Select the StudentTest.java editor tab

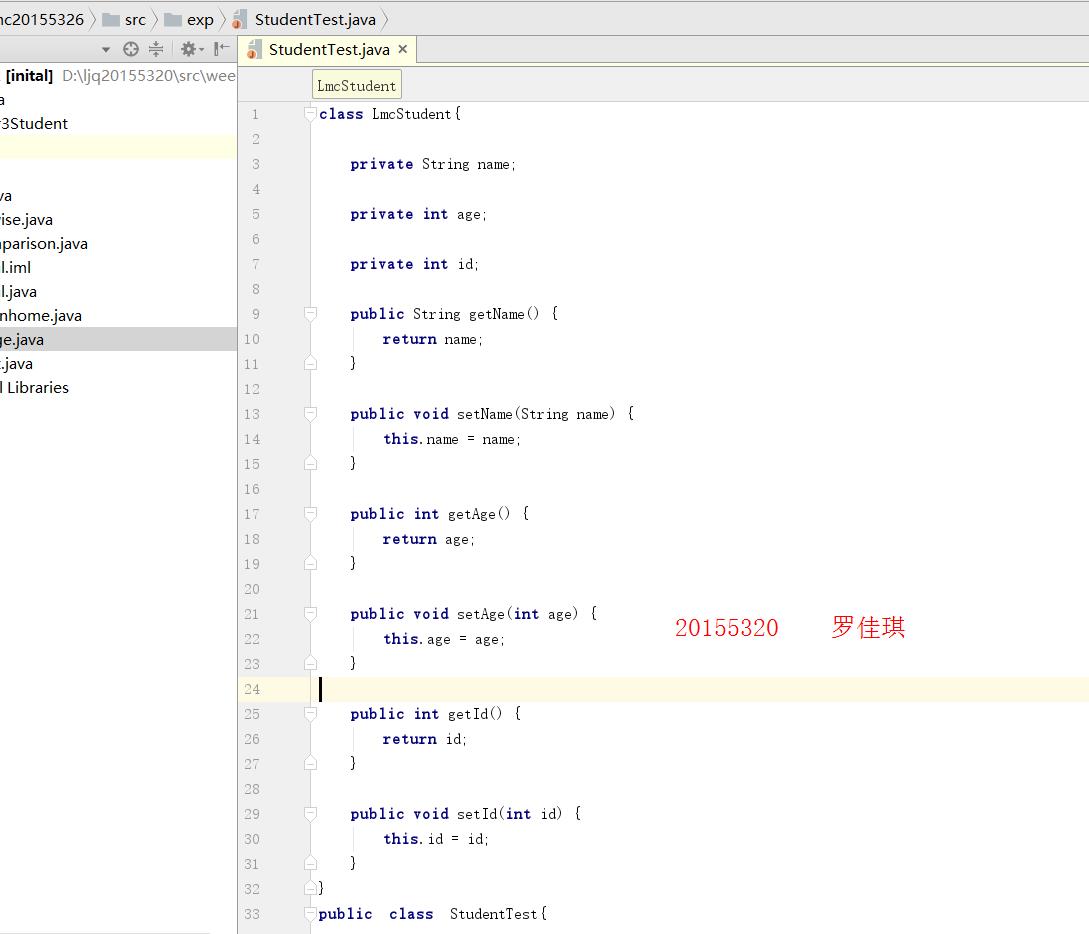tap(329, 50)
